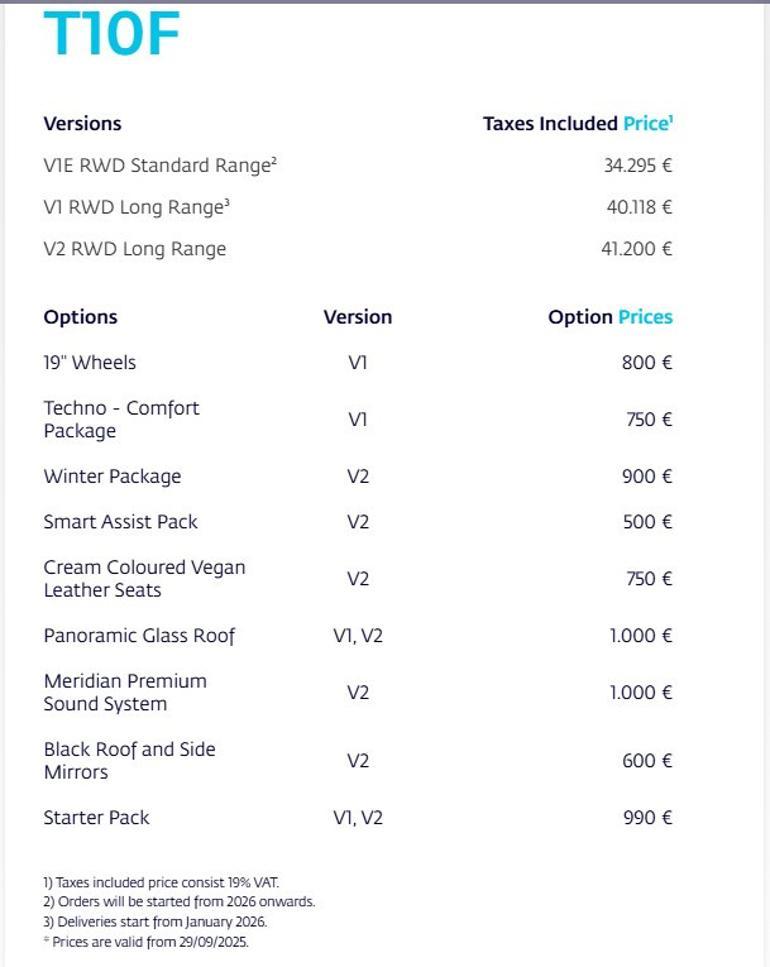Click the Starter Pack option
Viewport: 770px width, 967px height.
click(96, 817)
